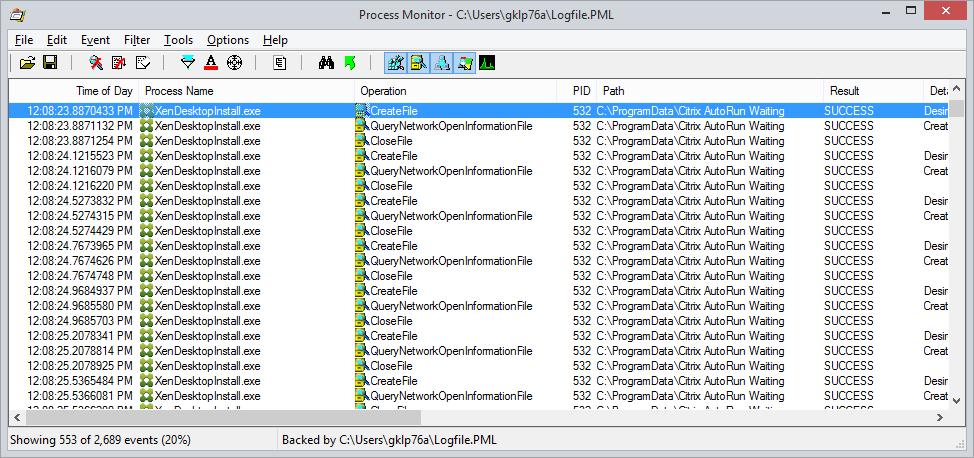This screenshot has height=458, width=974.
Task: Select the row at 12:08:24.7674626 PM
Action: (479, 260)
